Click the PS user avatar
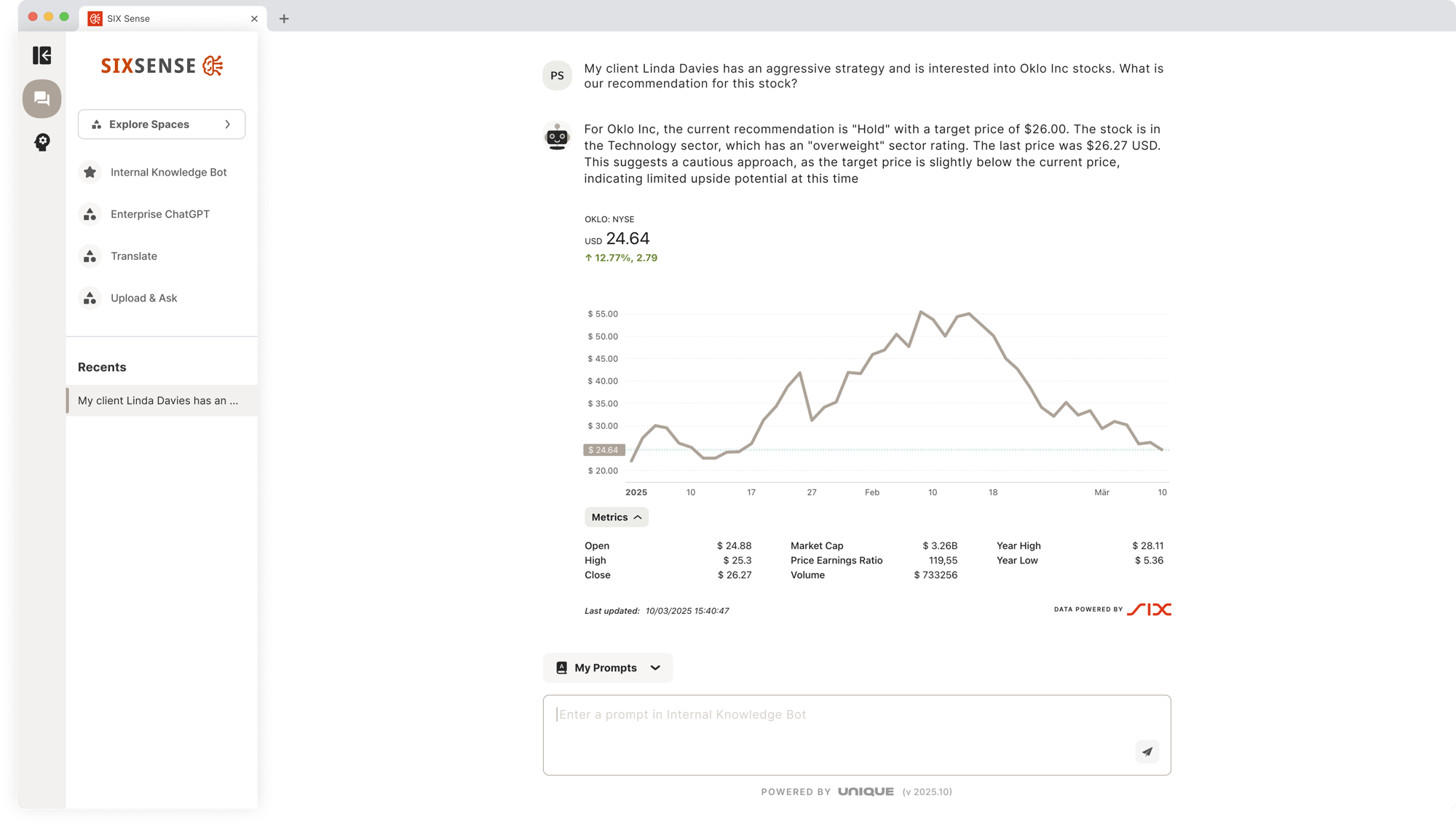This screenshot has height=825, width=1456. pos(557,75)
